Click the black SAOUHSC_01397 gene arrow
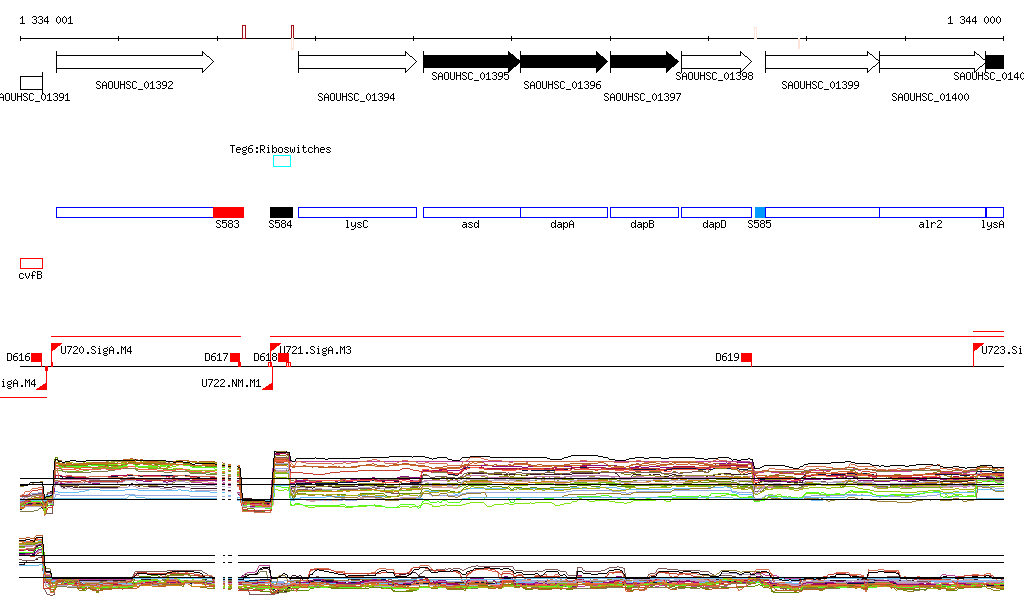This screenshot has width=1024, height=611. coord(645,62)
